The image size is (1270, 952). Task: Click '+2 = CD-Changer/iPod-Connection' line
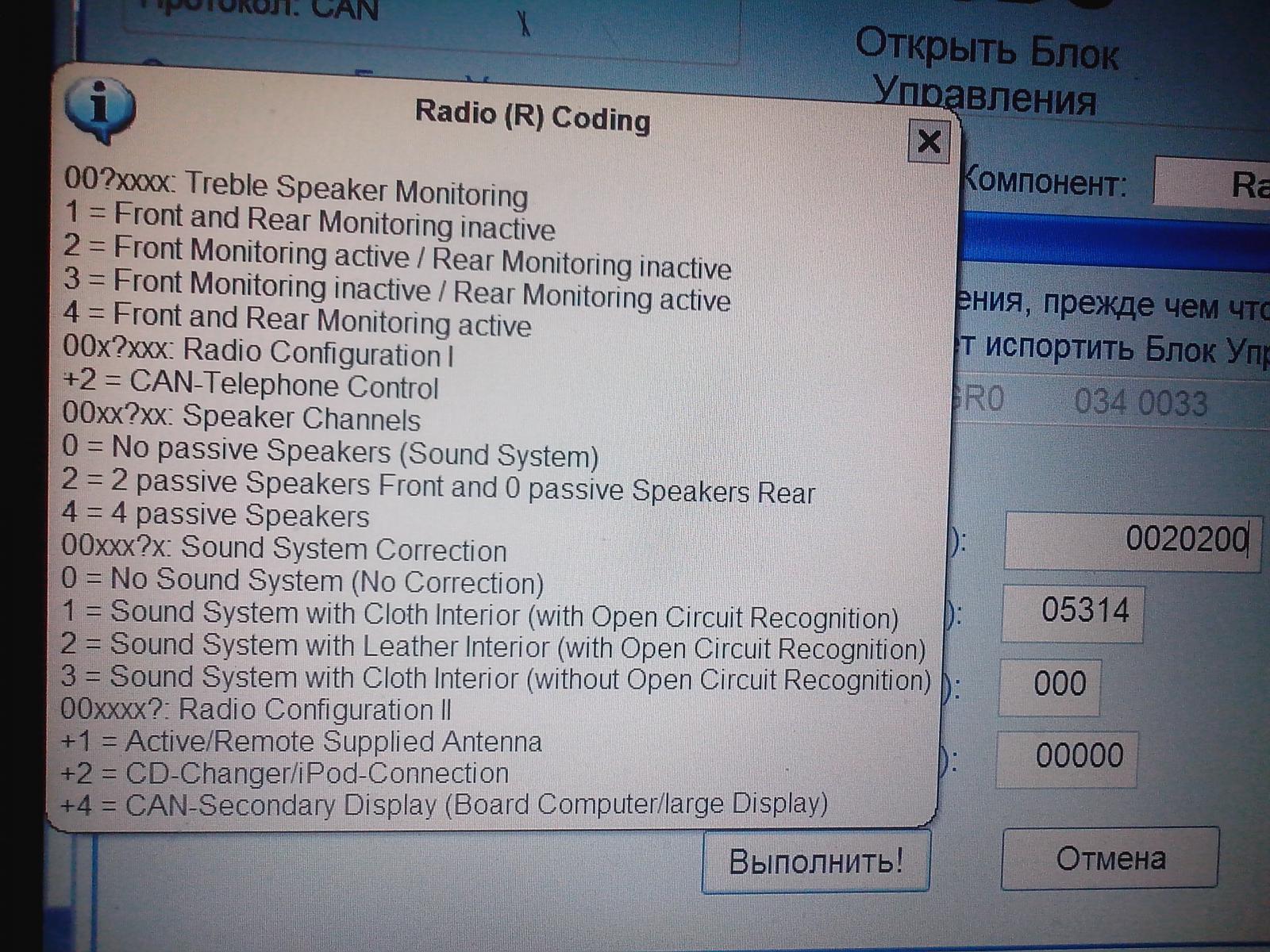pos(285,773)
